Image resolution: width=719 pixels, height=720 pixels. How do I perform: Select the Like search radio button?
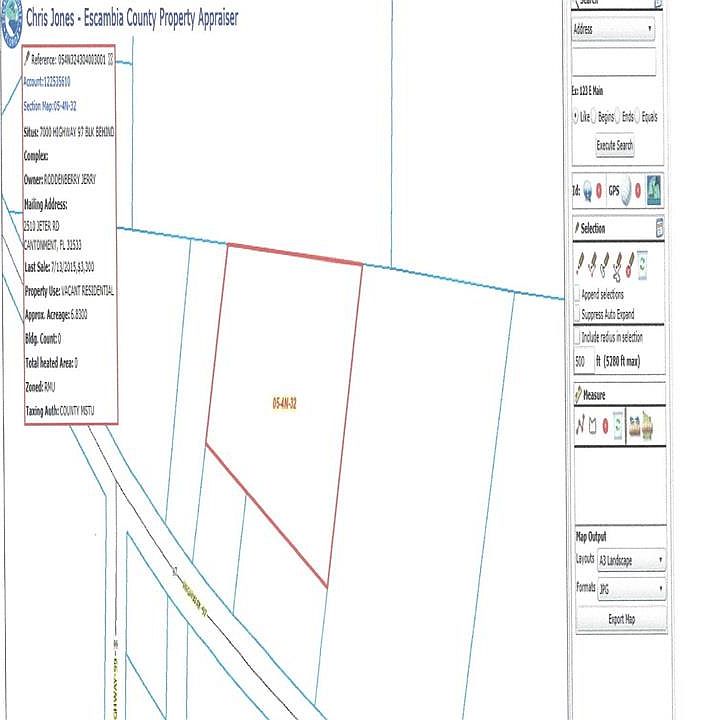576,117
